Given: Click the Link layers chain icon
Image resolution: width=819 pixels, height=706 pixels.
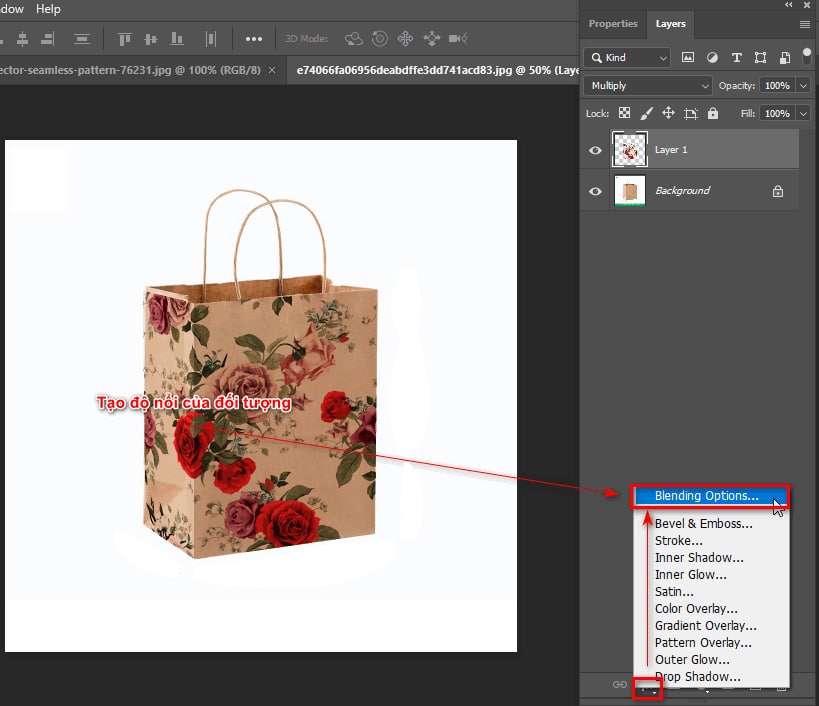Looking at the screenshot, I should [619, 685].
